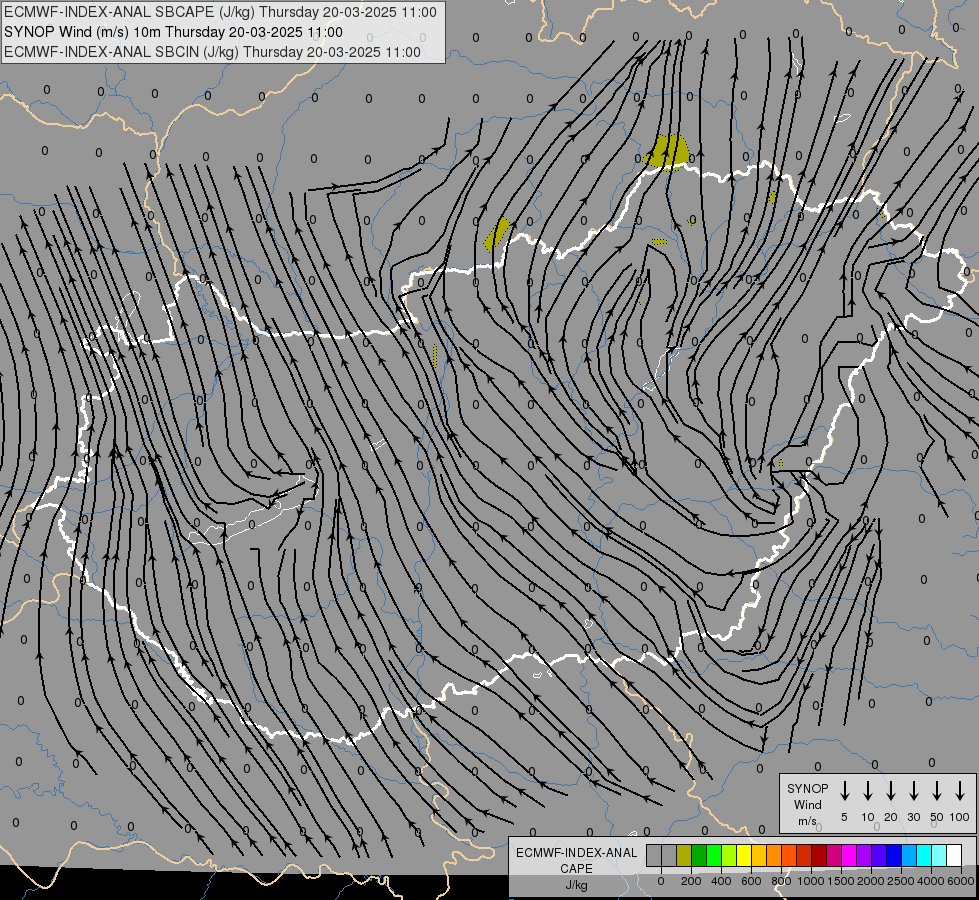Image resolution: width=979 pixels, height=900 pixels.
Task: Pick the pure yellow CAPE legend swatch
Action: point(744,856)
